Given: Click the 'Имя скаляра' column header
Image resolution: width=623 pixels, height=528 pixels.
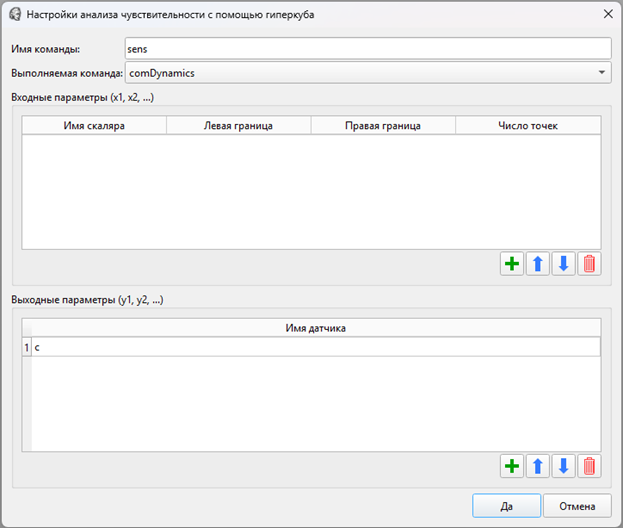Looking at the screenshot, I should (x=94, y=126).
